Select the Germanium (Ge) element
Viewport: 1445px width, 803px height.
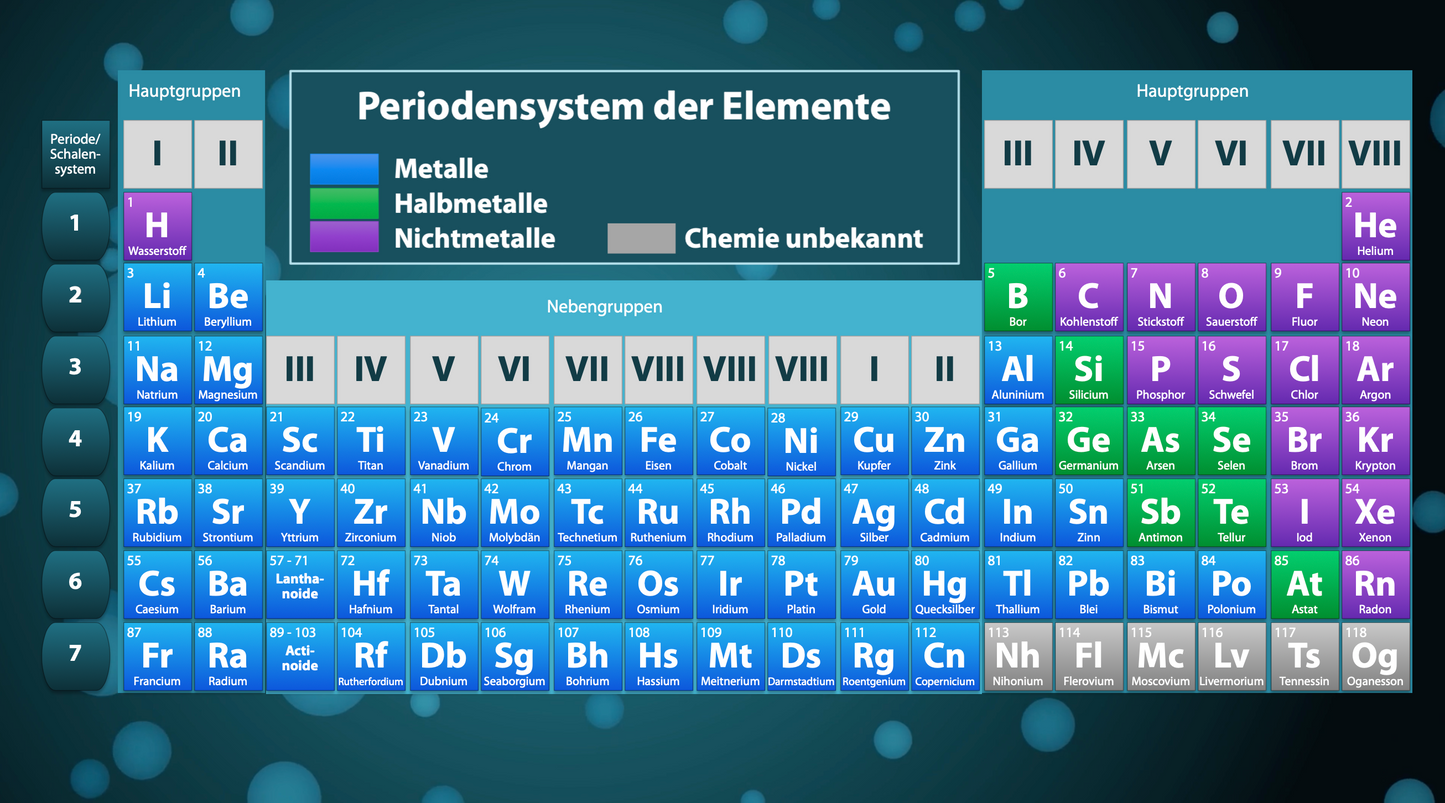pyautogui.click(x=1089, y=441)
